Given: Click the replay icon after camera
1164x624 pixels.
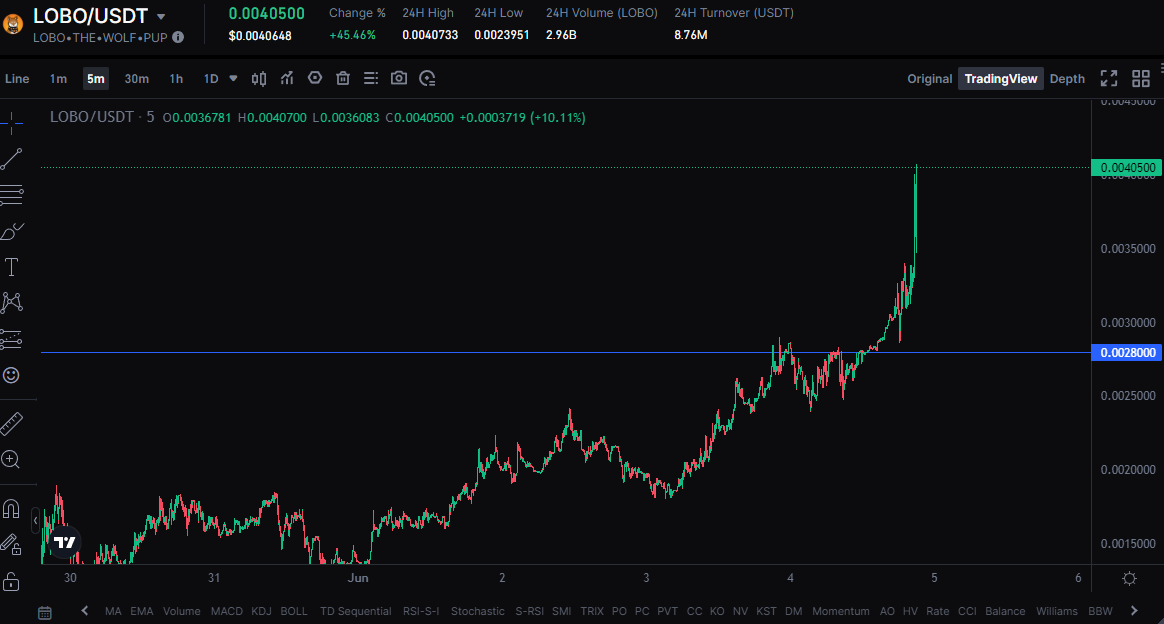Looking at the screenshot, I should (x=427, y=79).
